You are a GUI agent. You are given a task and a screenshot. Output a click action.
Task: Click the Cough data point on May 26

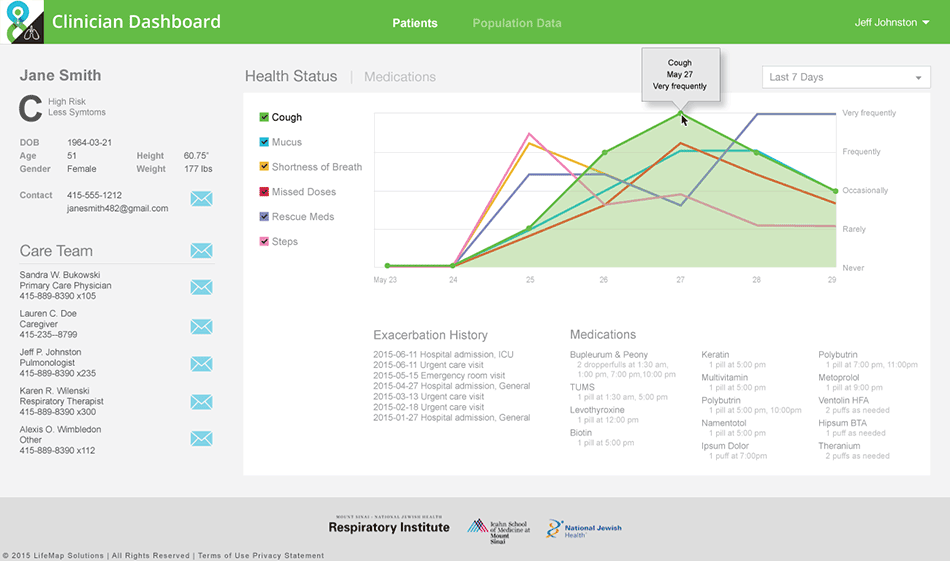(604, 153)
